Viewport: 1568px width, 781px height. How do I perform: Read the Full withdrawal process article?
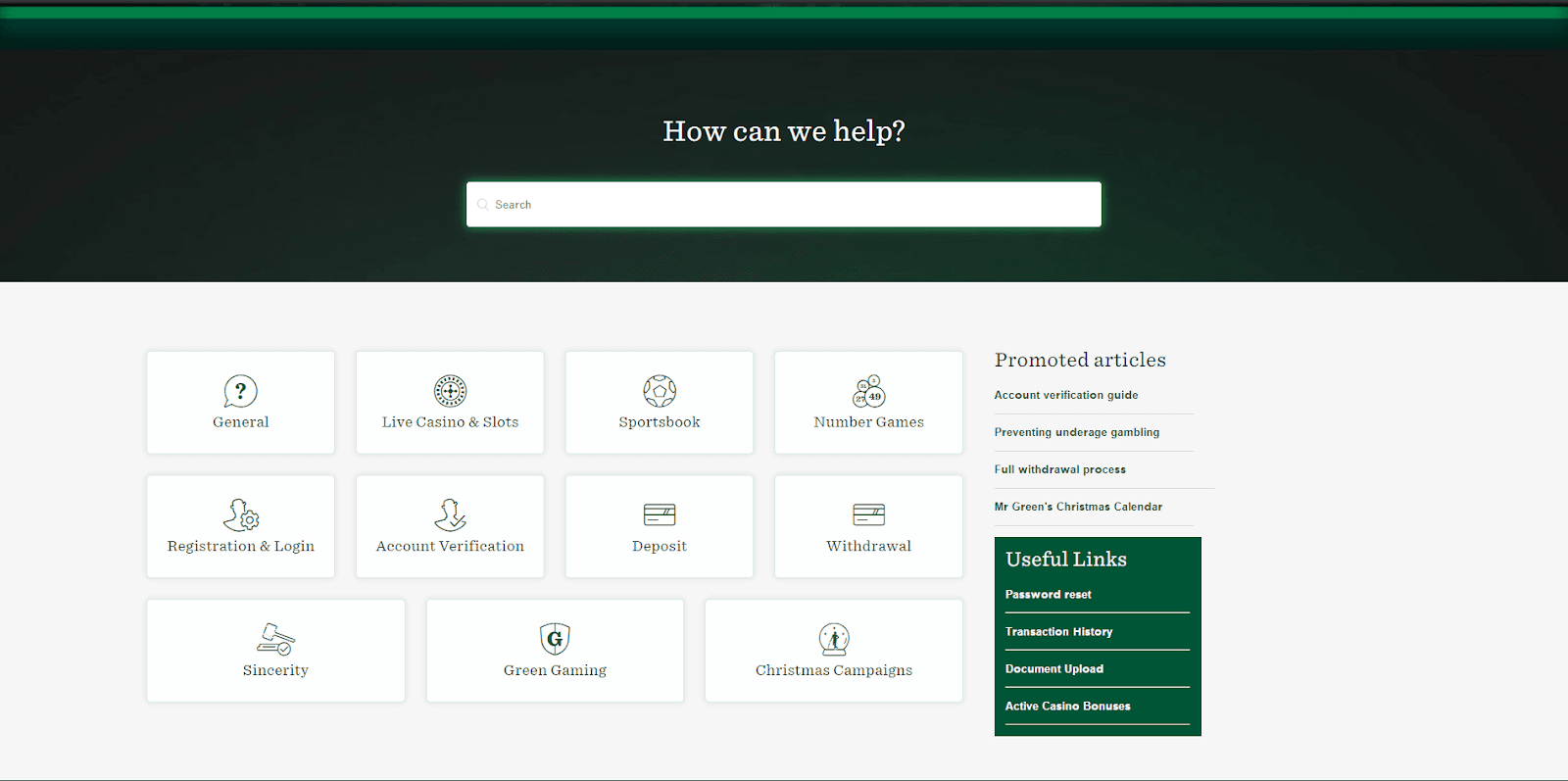click(x=1059, y=469)
